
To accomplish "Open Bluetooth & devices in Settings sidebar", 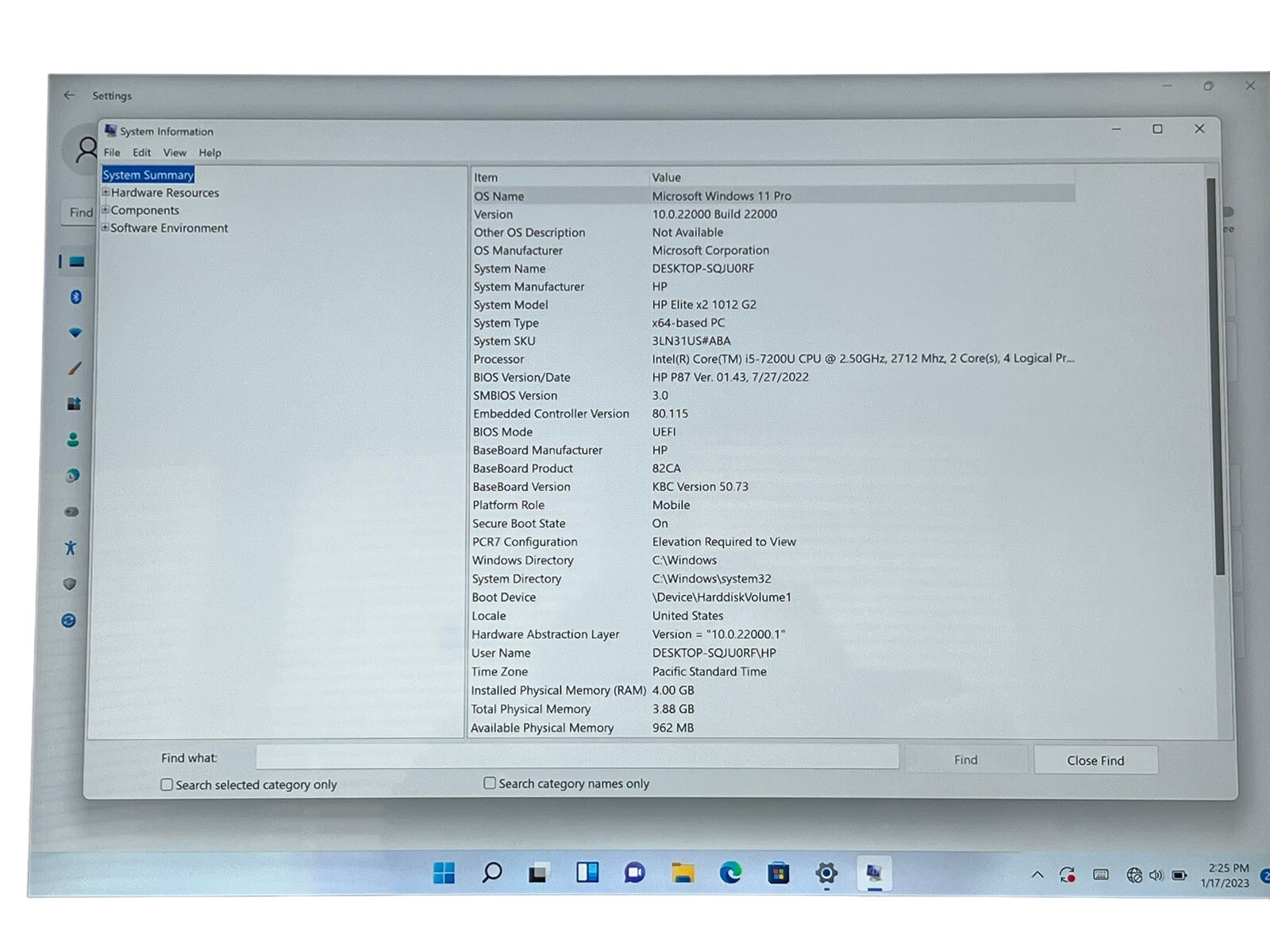I will click(76, 297).
